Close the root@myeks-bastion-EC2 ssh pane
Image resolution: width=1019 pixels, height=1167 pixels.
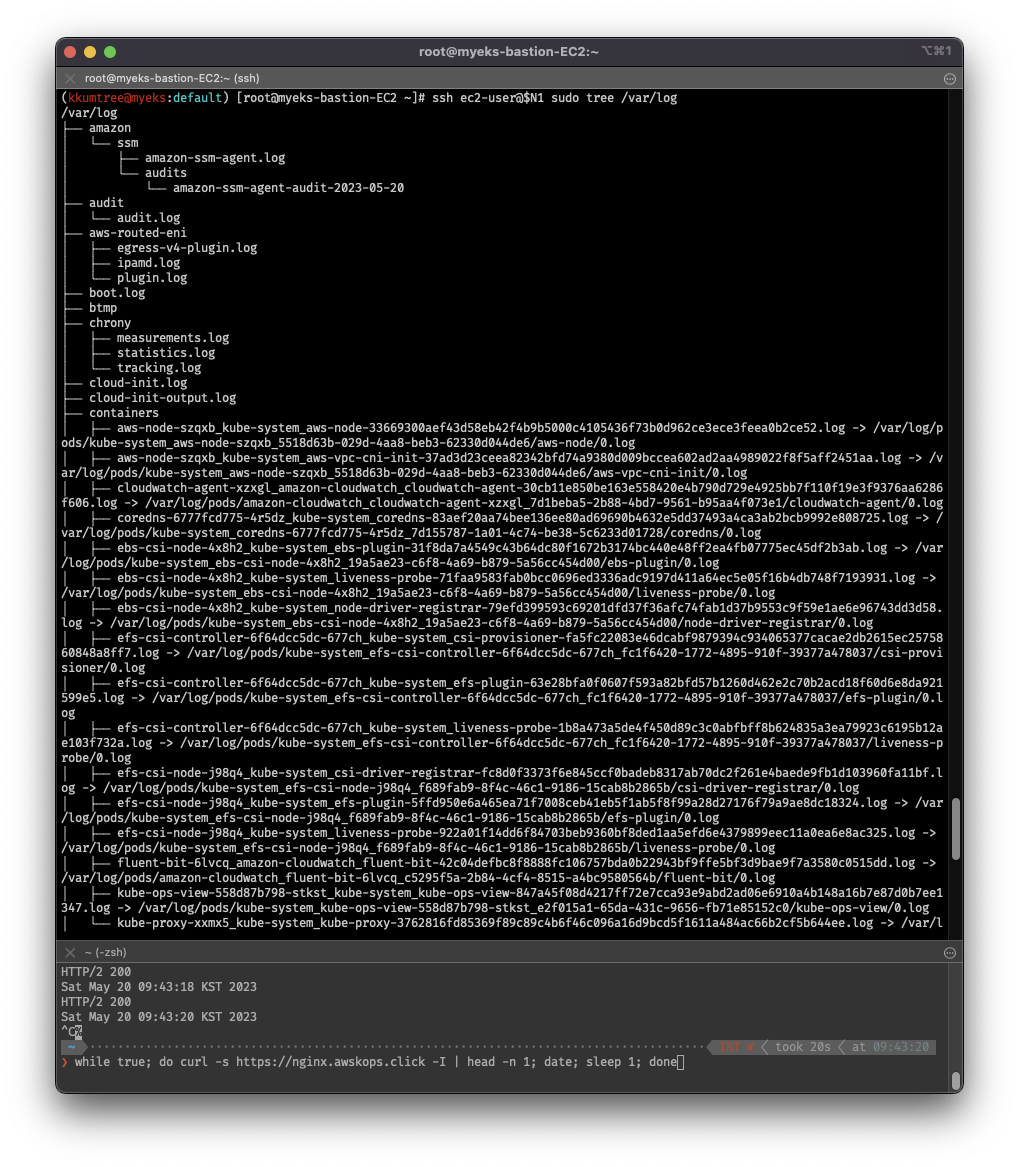pos(70,78)
